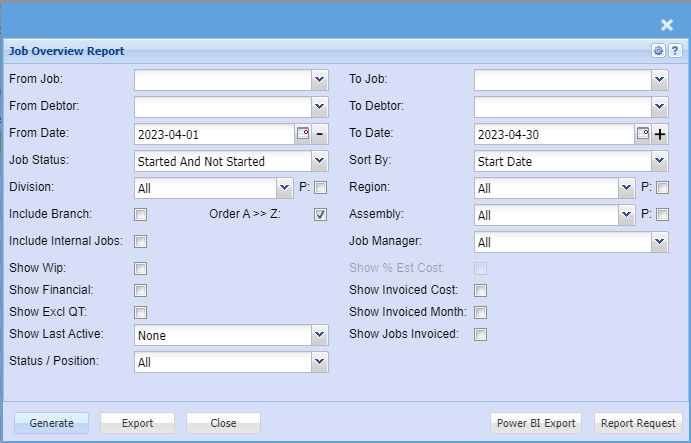Open the To Date calendar picker
691x443 pixels.
point(643,133)
